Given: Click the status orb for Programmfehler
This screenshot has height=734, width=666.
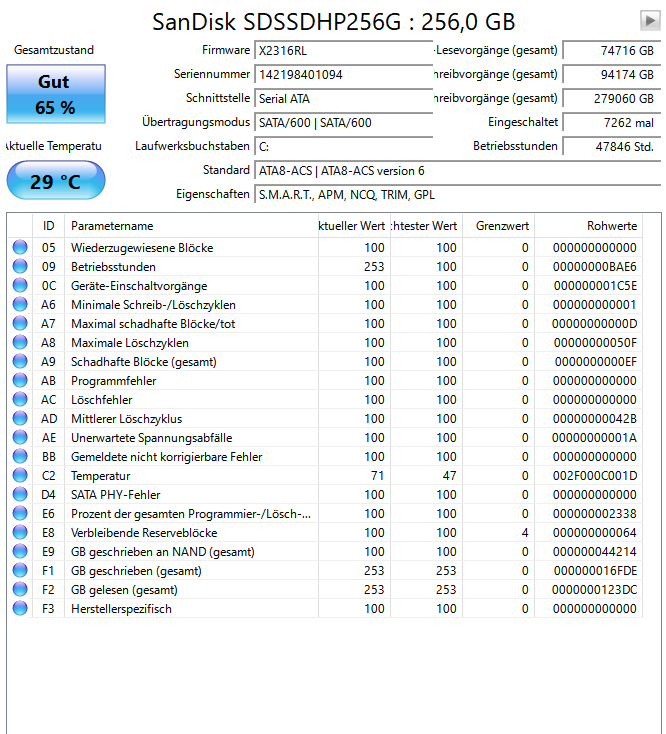Looking at the screenshot, I should pyautogui.click(x=20, y=380).
